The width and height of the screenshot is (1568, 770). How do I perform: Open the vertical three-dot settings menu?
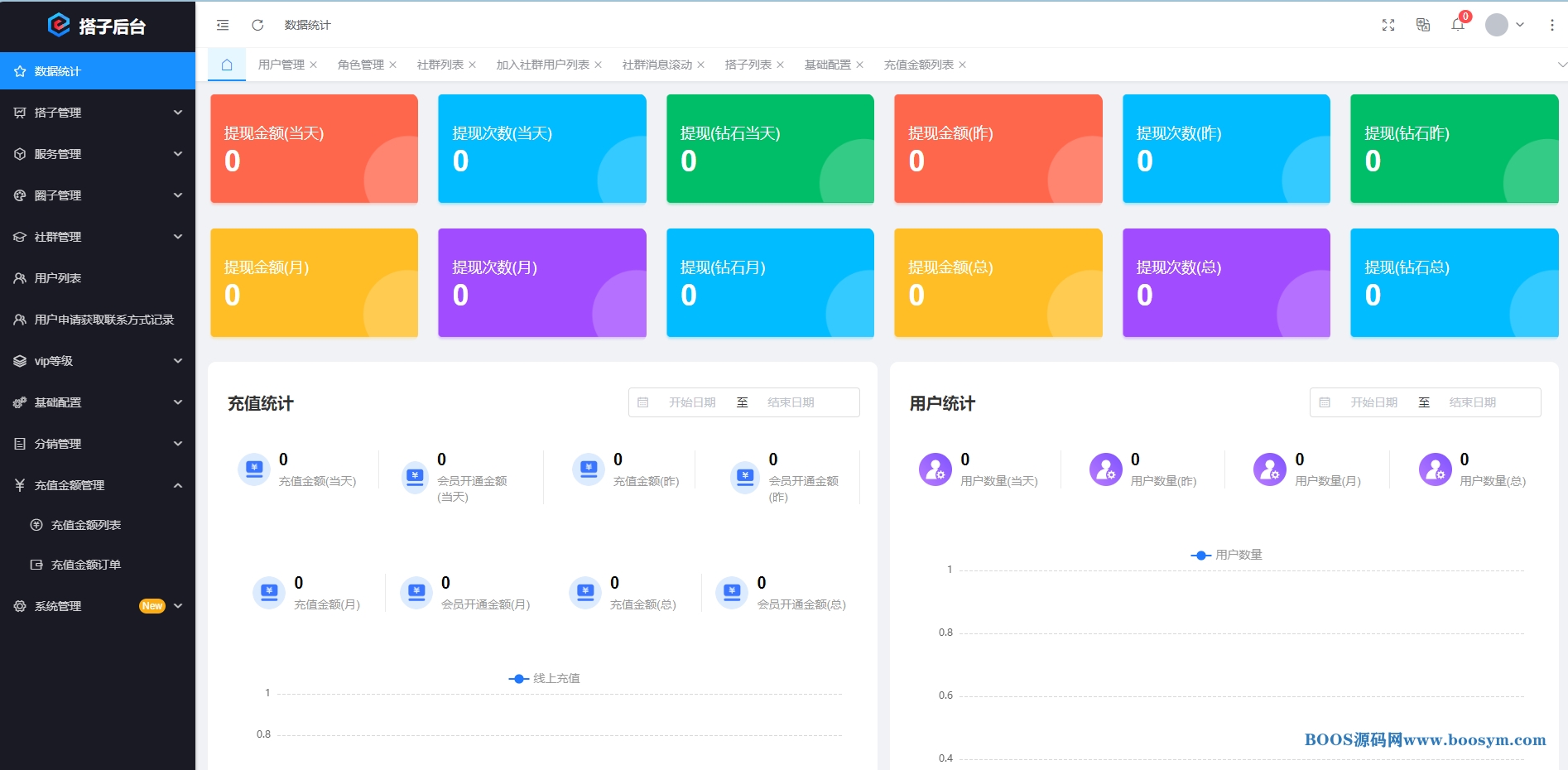(x=1552, y=25)
